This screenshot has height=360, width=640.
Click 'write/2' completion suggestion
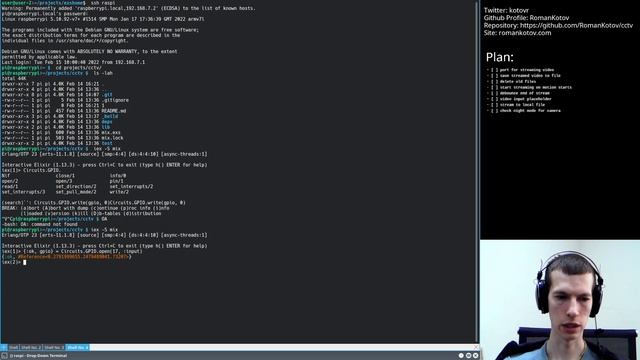119,192
